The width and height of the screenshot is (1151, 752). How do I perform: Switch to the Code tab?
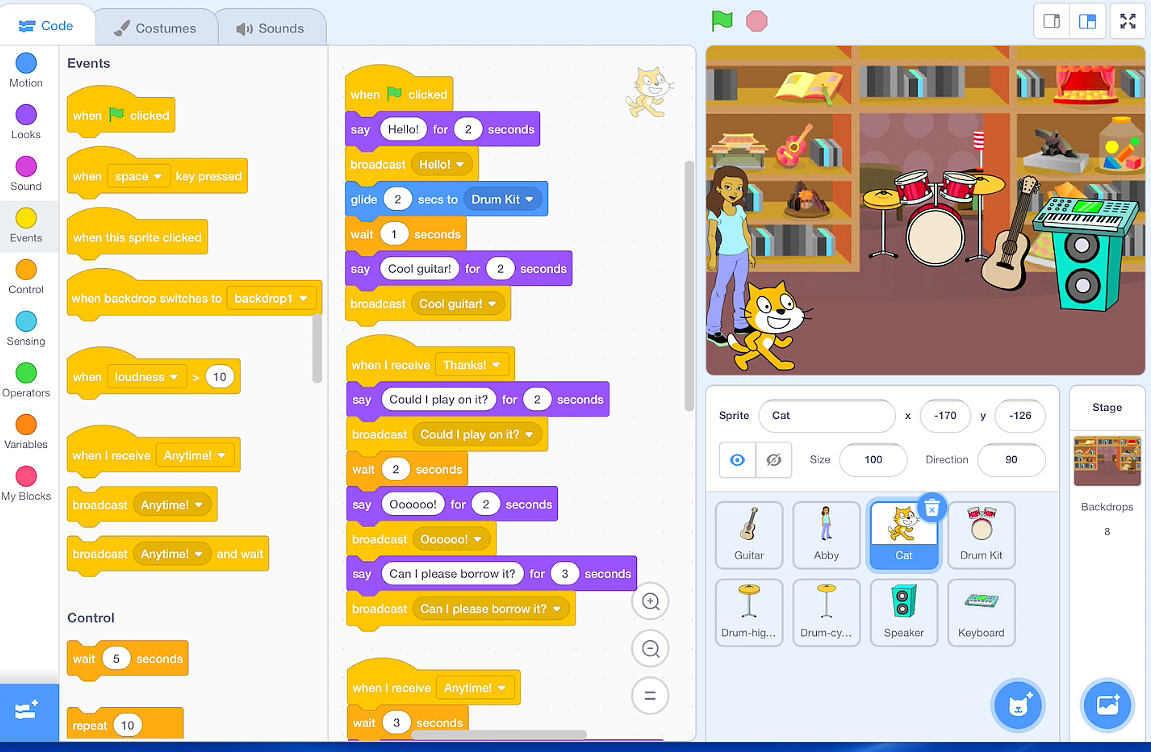tap(46, 26)
